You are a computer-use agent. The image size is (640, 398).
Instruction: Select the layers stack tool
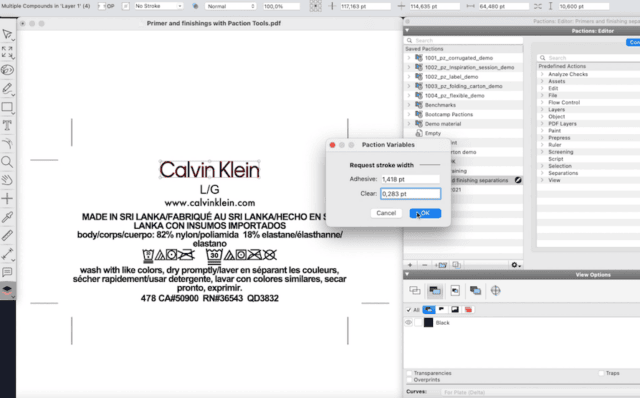[x=7, y=290]
